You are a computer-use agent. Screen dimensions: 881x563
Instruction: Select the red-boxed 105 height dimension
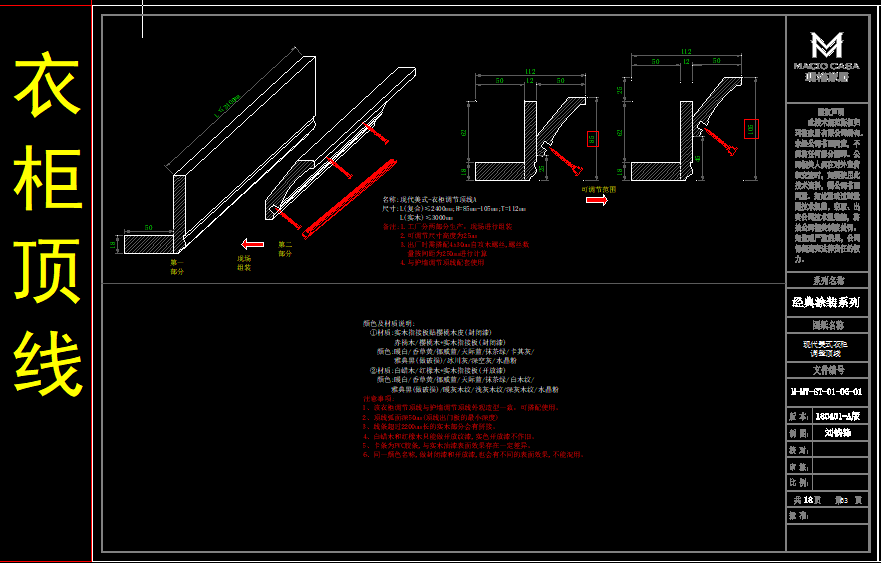pos(750,128)
